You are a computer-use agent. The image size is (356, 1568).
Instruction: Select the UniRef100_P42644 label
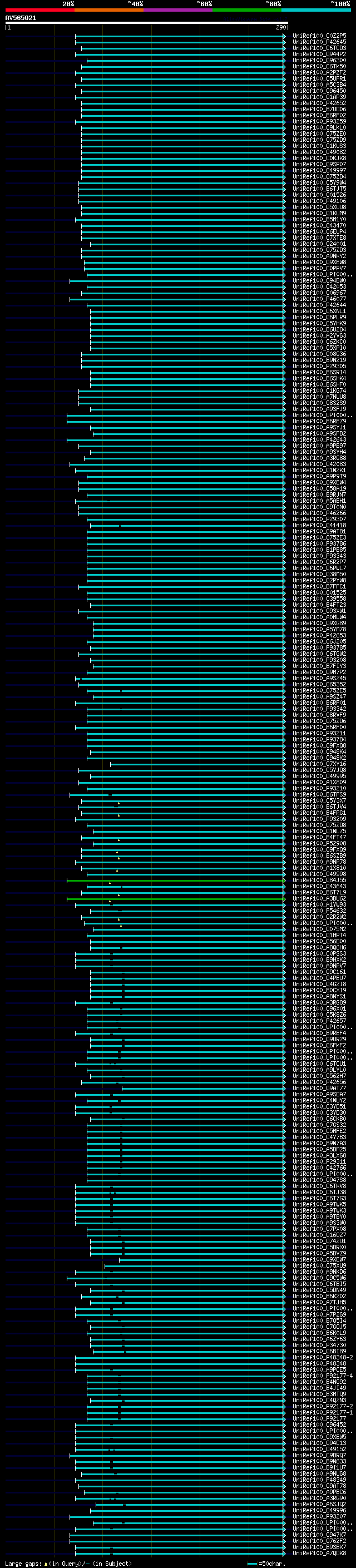319,305
